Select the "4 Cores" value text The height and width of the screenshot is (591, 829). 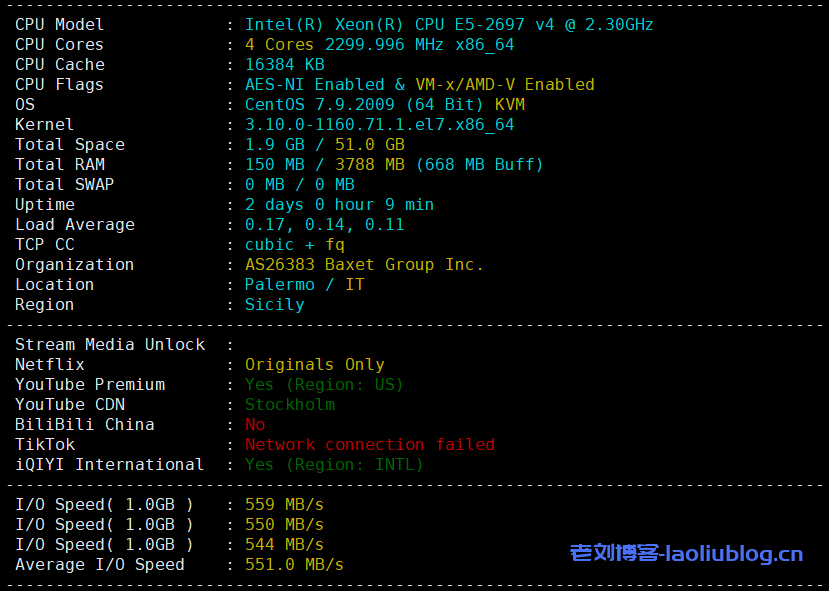click(x=274, y=44)
